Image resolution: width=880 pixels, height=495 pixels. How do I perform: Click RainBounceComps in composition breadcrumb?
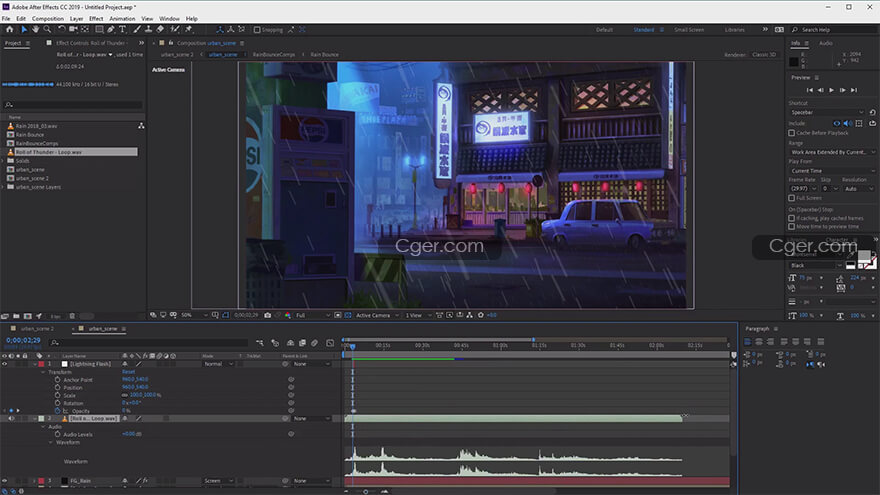[x=274, y=55]
